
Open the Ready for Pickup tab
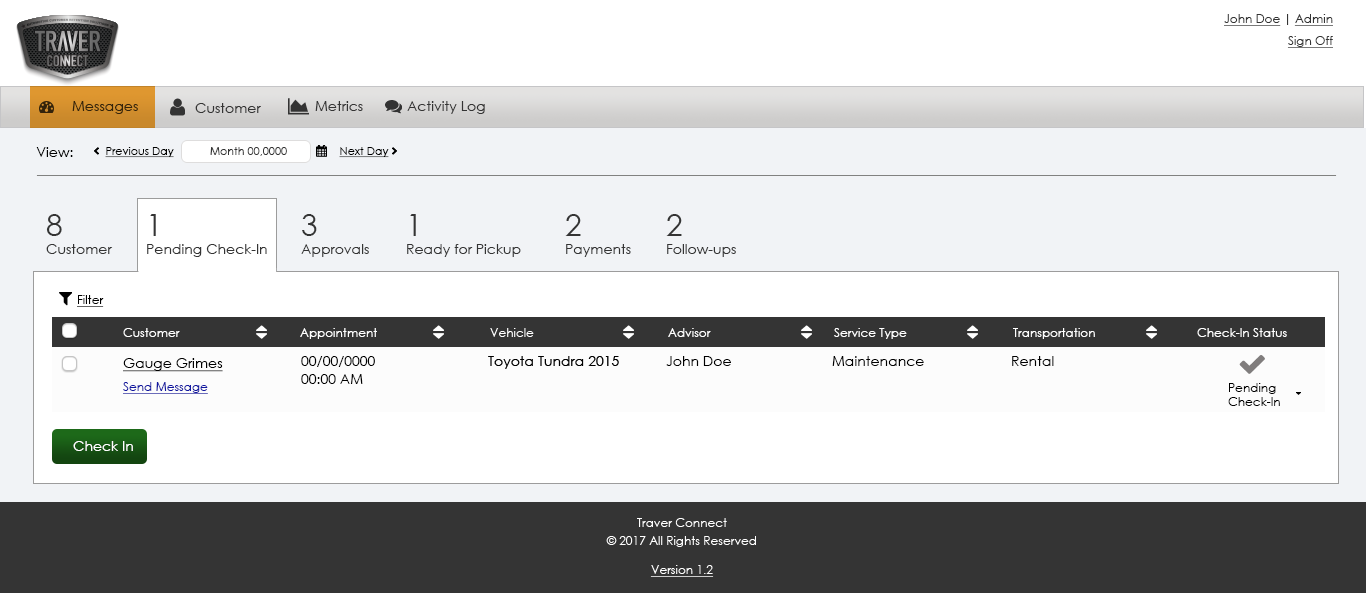point(463,236)
